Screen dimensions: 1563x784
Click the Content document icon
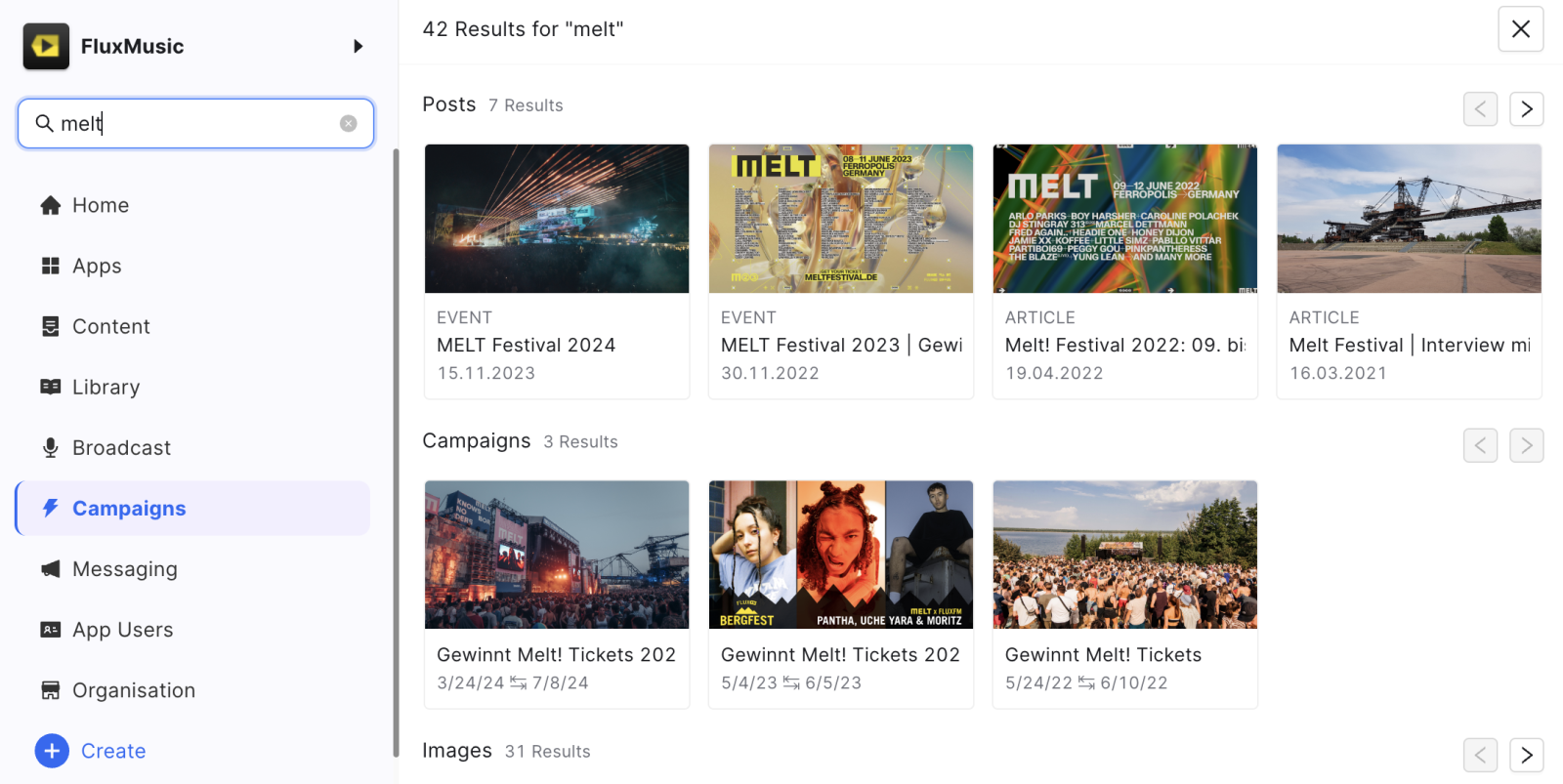coord(51,326)
